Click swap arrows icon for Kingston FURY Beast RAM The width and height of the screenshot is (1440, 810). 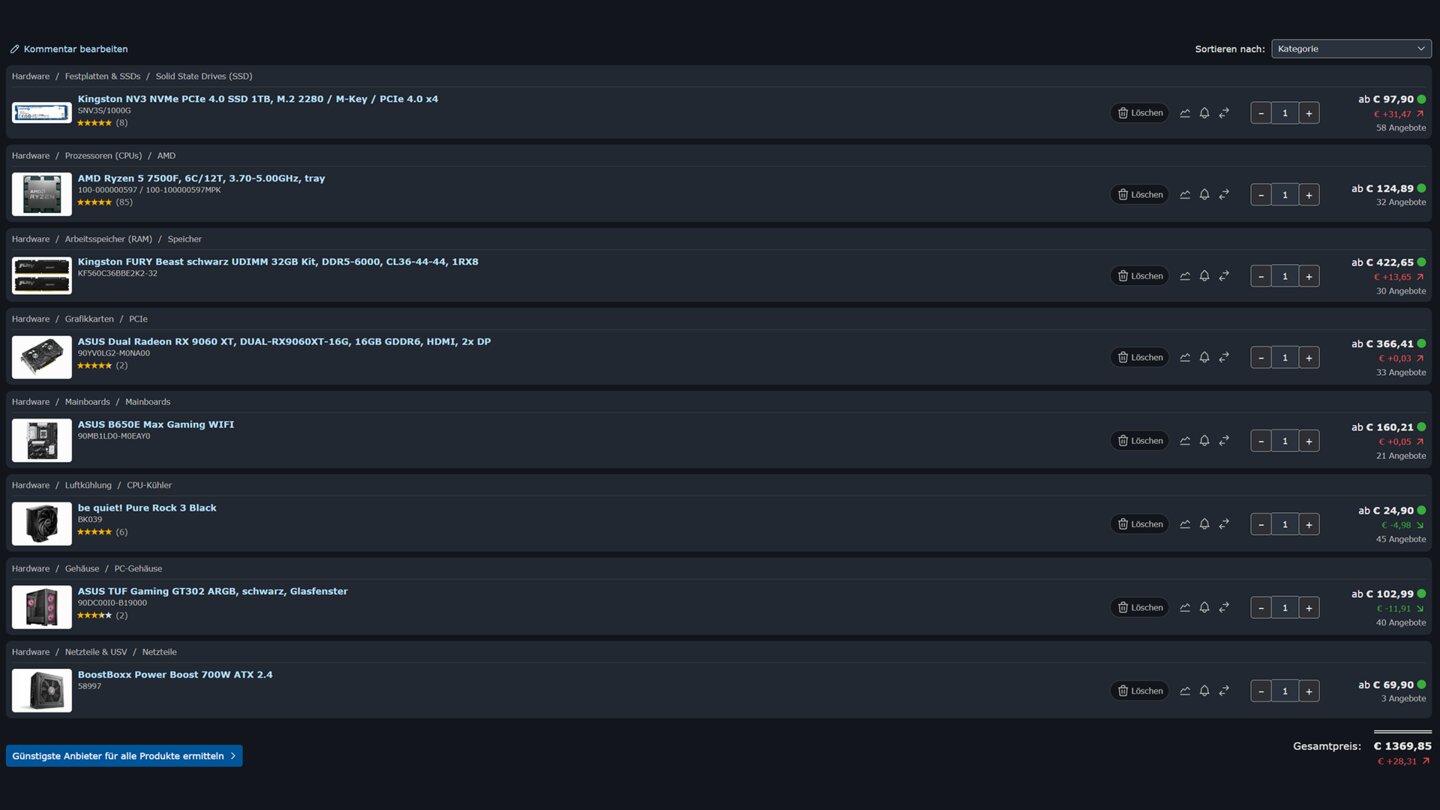[x=1224, y=276]
